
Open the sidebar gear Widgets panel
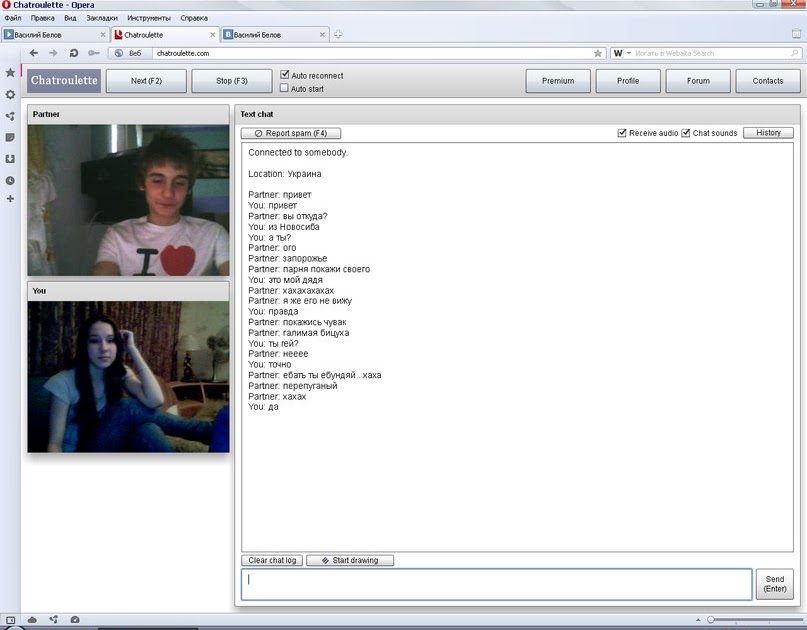(10, 95)
